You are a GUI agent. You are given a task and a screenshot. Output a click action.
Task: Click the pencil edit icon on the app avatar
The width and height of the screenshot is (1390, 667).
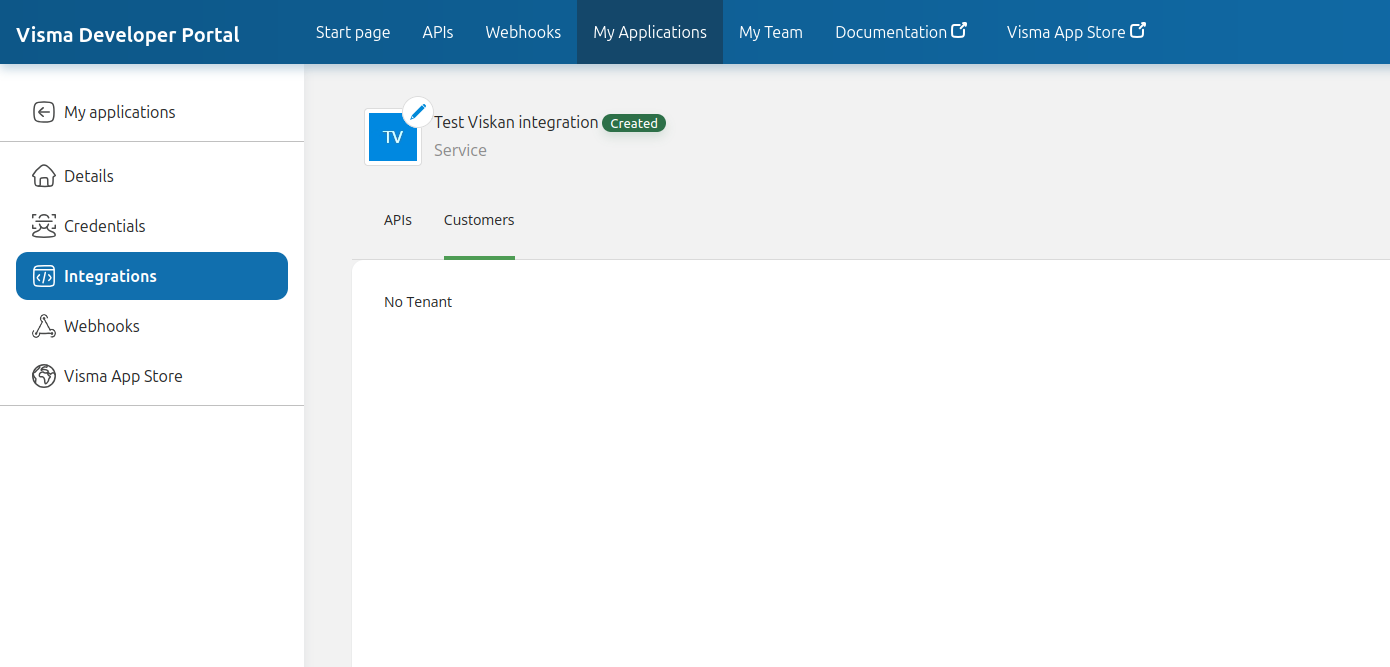tap(418, 112)
